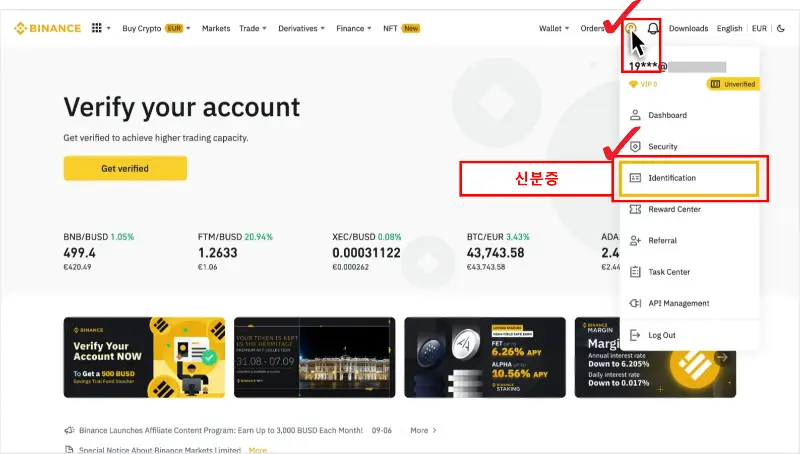Change currency from EUR
The height and width of the screenshot is (454, 800).
[x=759, y=29]
